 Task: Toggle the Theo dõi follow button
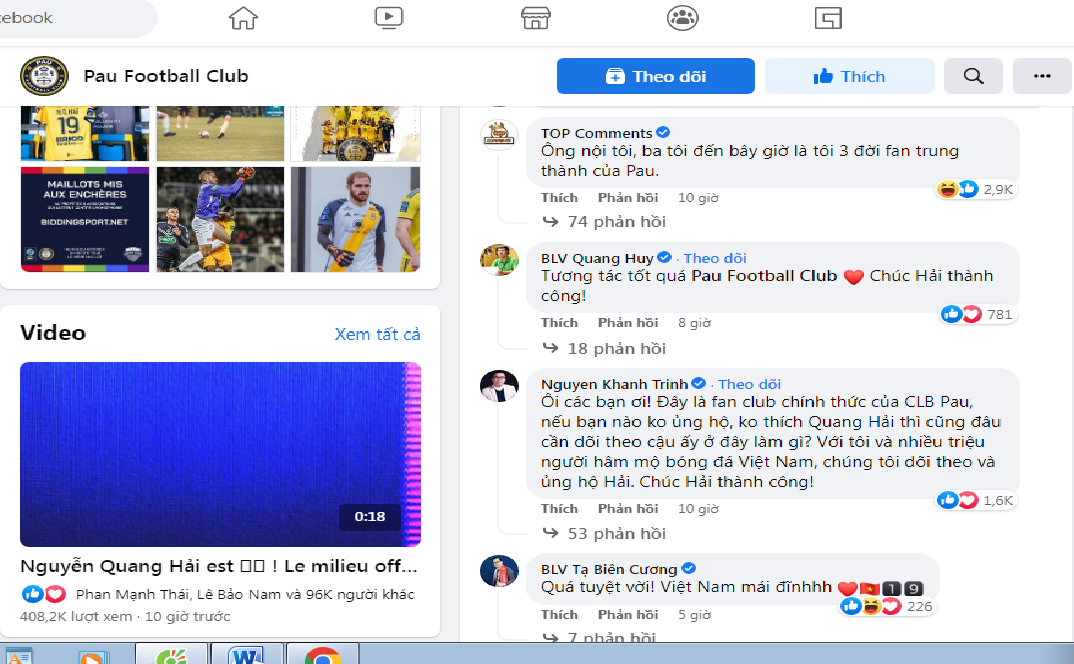pyautogui.click(x=655, y=76)
